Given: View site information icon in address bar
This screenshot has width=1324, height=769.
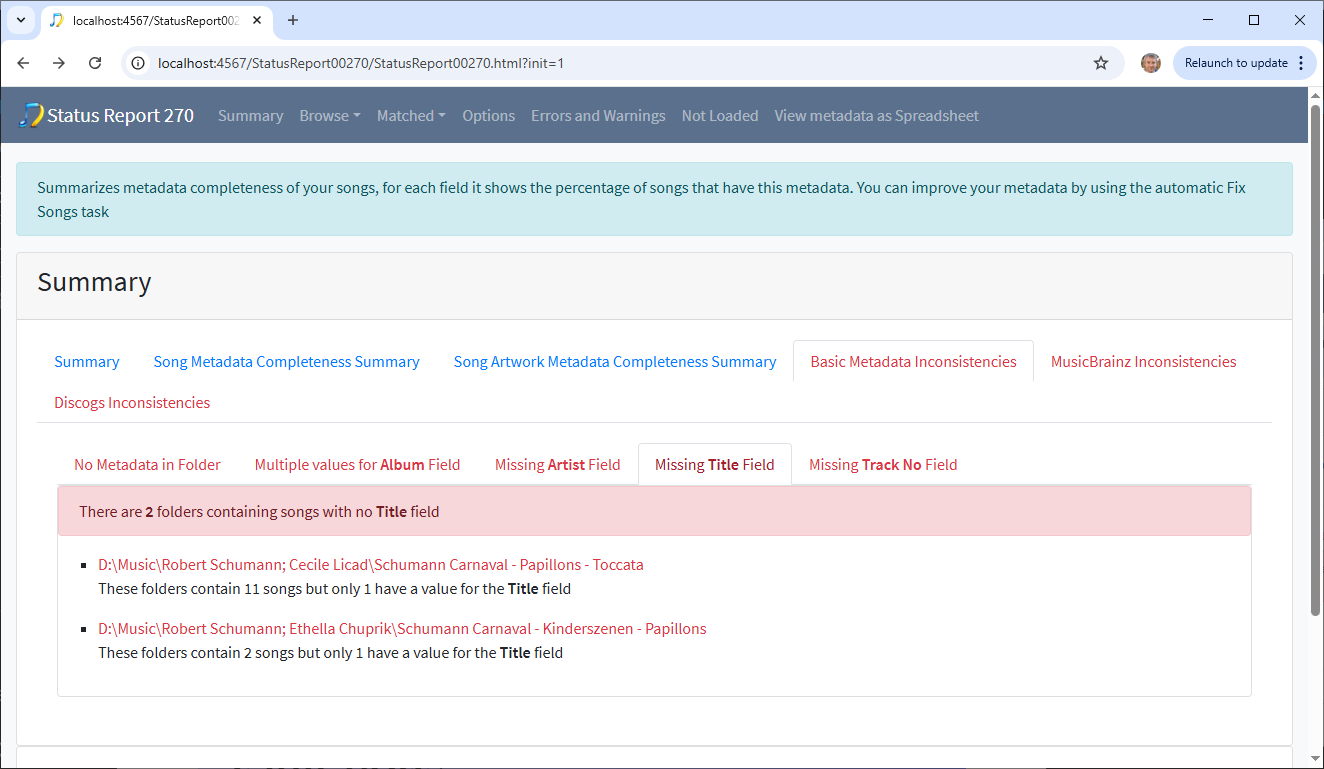Looking at the screenshot, I should (139, 63).
